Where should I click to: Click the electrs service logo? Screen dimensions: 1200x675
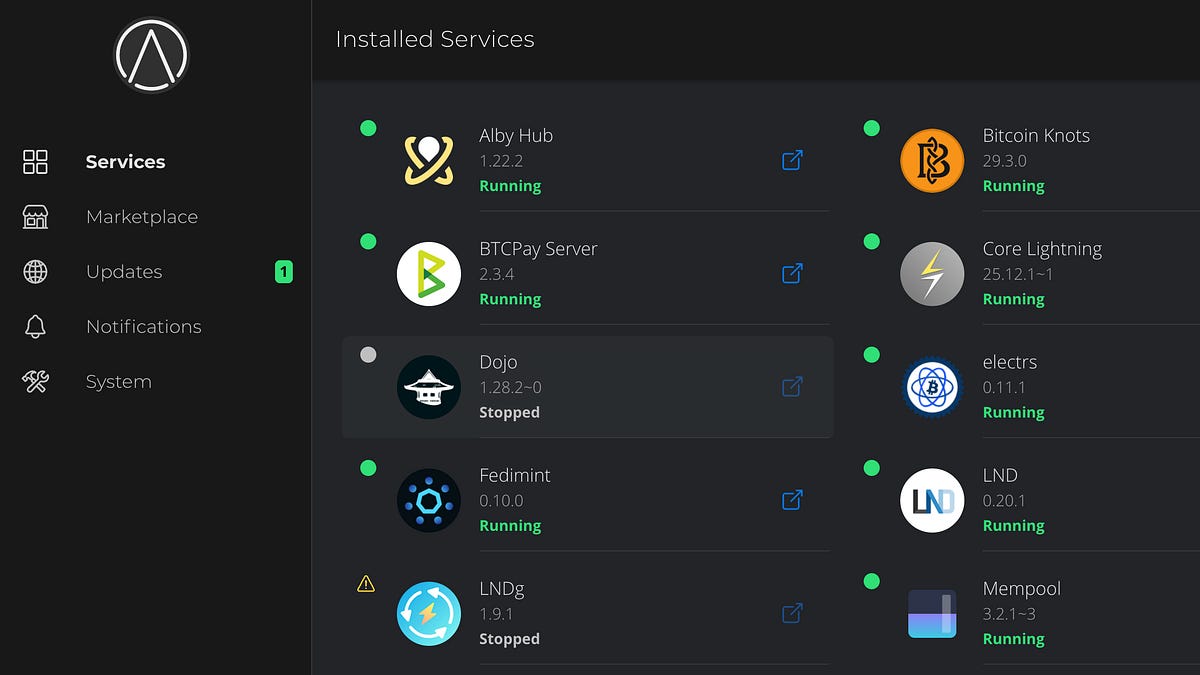coord(932,386)
